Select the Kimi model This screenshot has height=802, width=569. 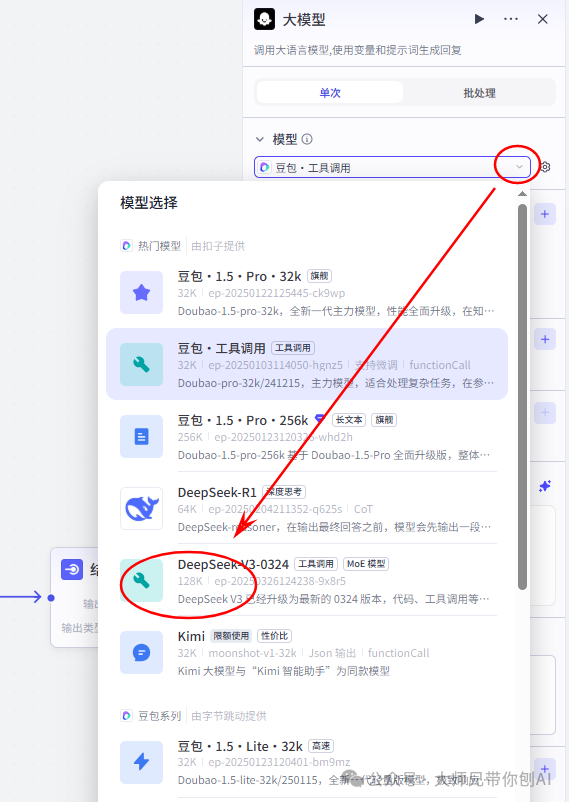pyautogui.click(x=307, y=653)
